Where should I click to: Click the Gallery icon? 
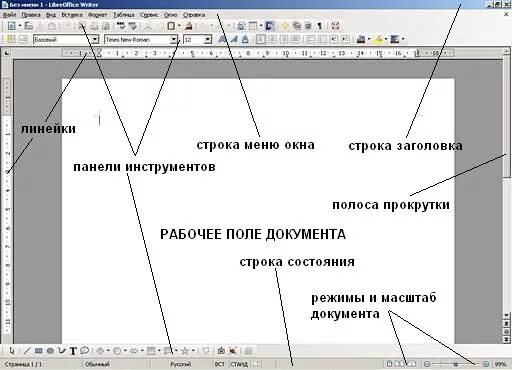297,26
